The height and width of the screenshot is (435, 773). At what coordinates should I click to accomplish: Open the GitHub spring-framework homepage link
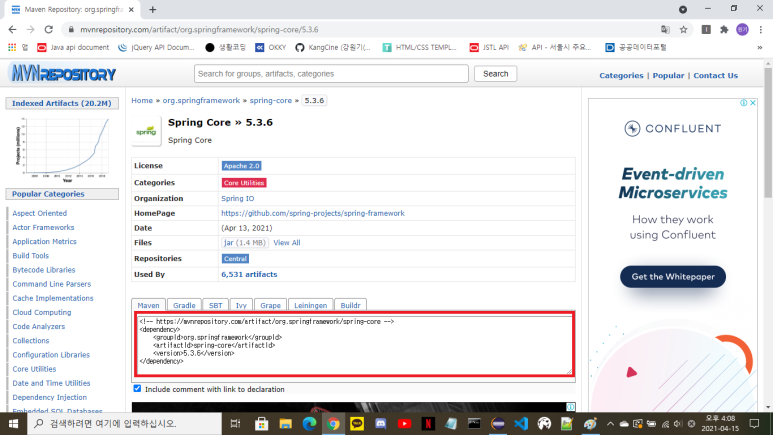(313, 213)
